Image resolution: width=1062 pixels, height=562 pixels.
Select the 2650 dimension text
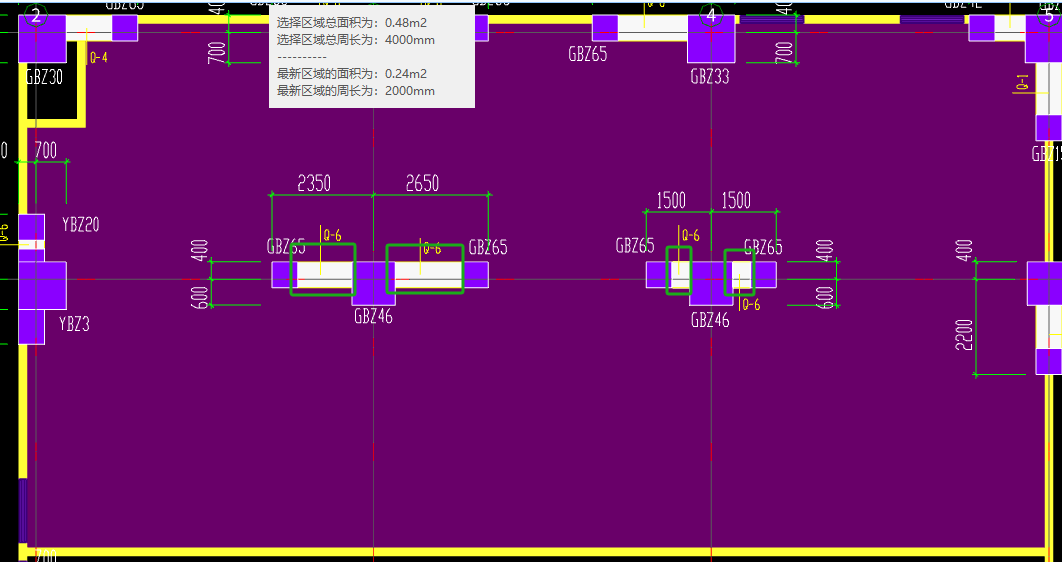422,183
